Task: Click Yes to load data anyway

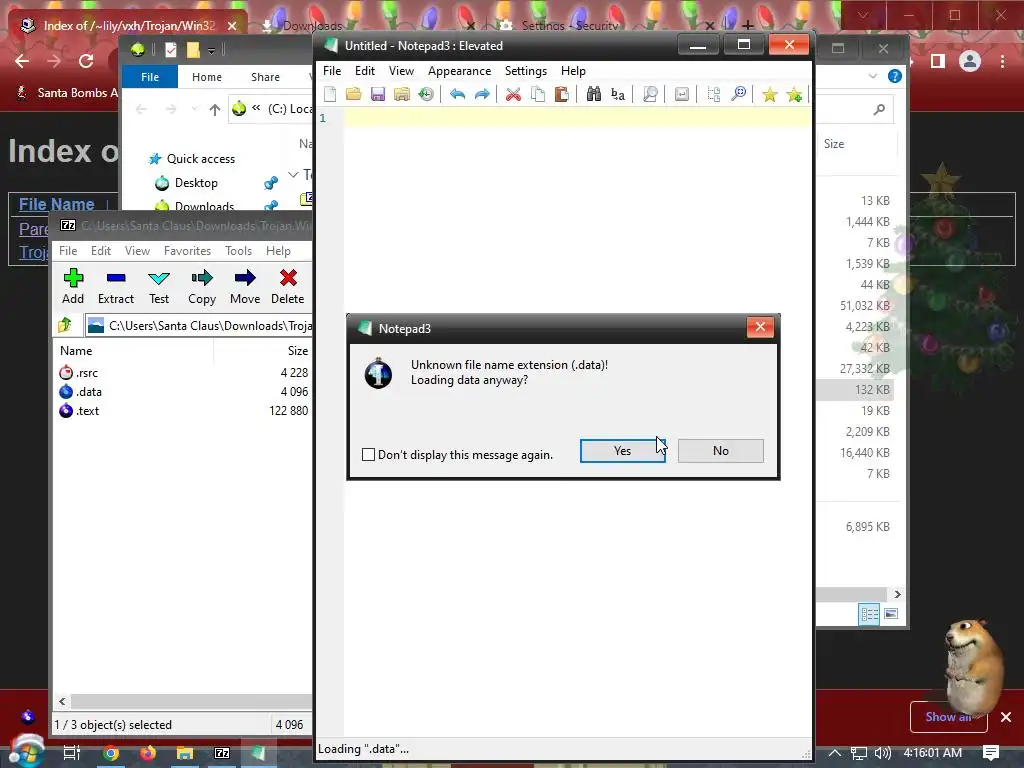Action: [x=622, y=451]
